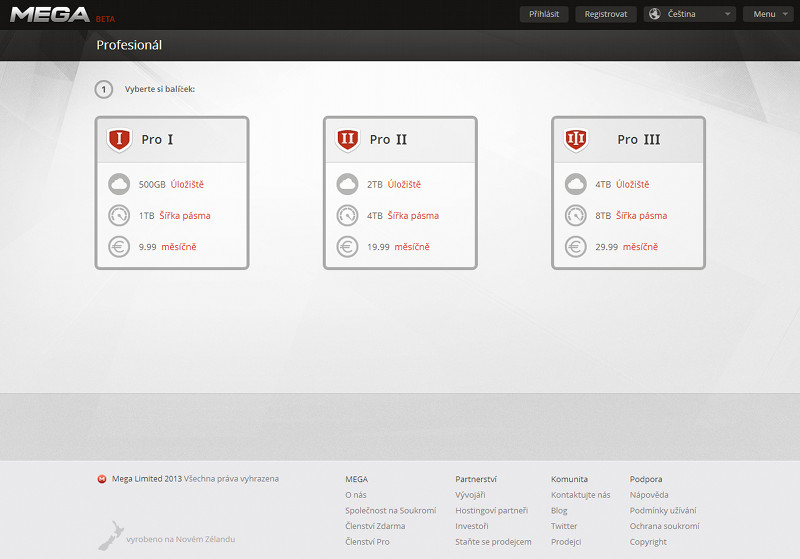Click the globe icon beside Čeština
The image size is (800, 559).
tap(655, 14)
